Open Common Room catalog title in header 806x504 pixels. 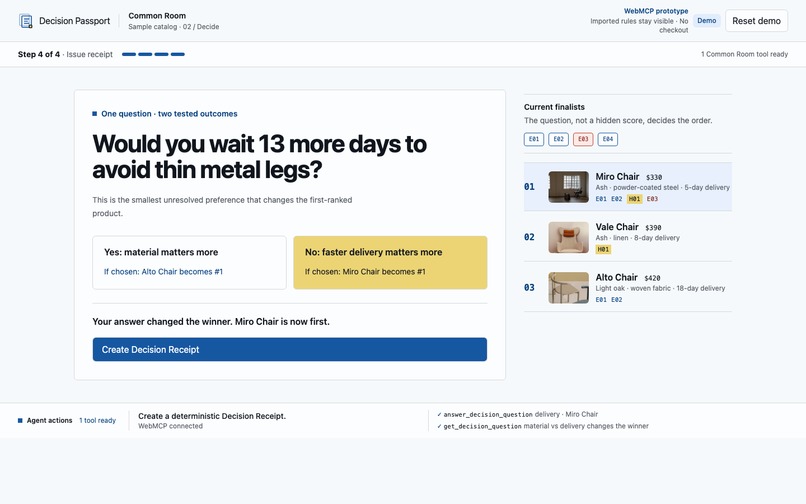[157, 16]
